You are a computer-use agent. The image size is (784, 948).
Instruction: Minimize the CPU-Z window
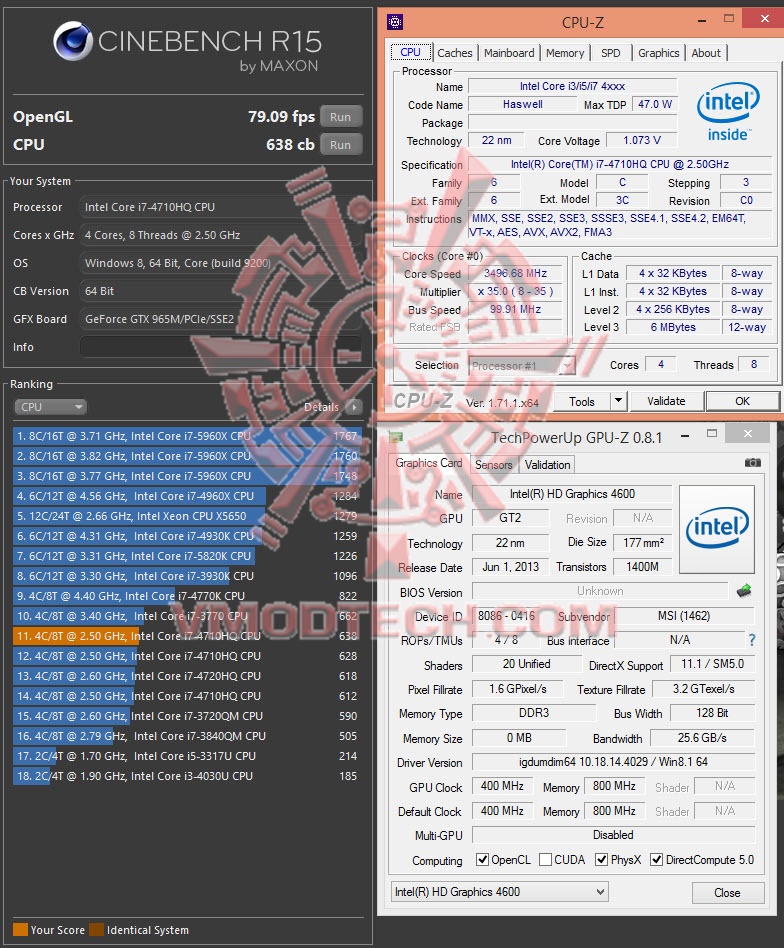click(702, 21)
